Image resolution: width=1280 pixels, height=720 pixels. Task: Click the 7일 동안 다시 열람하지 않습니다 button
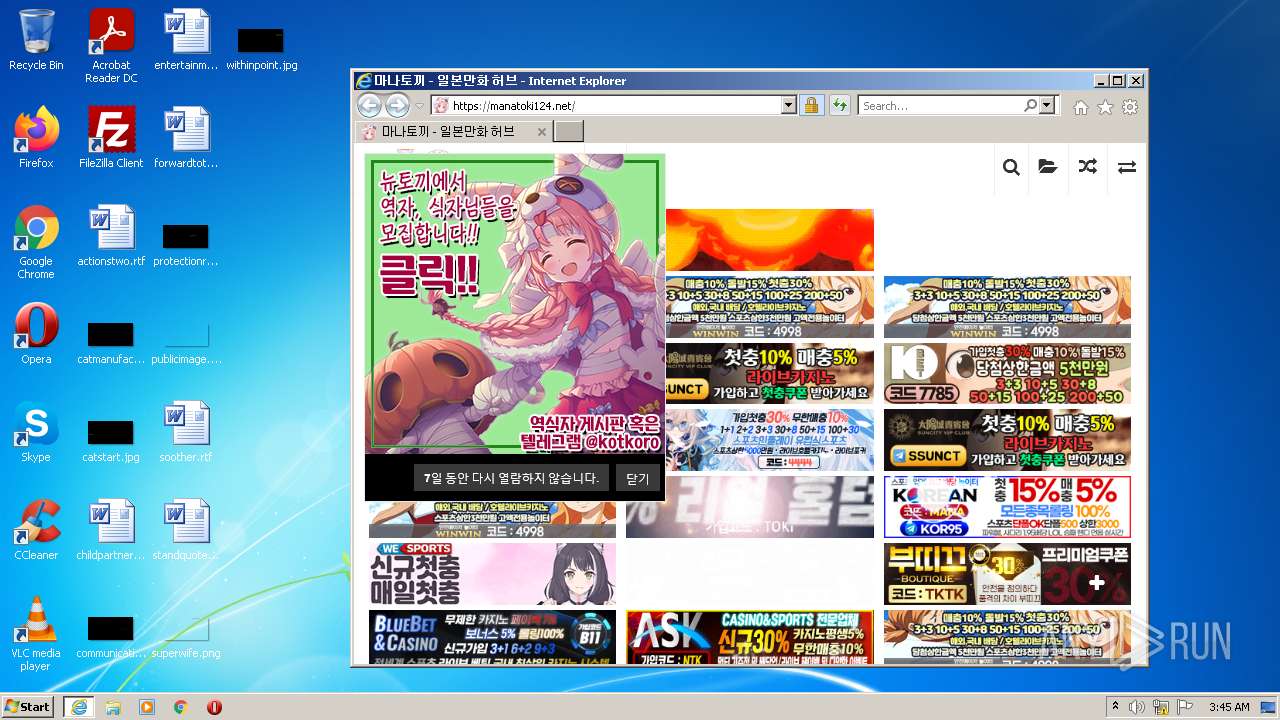[511, 478]
